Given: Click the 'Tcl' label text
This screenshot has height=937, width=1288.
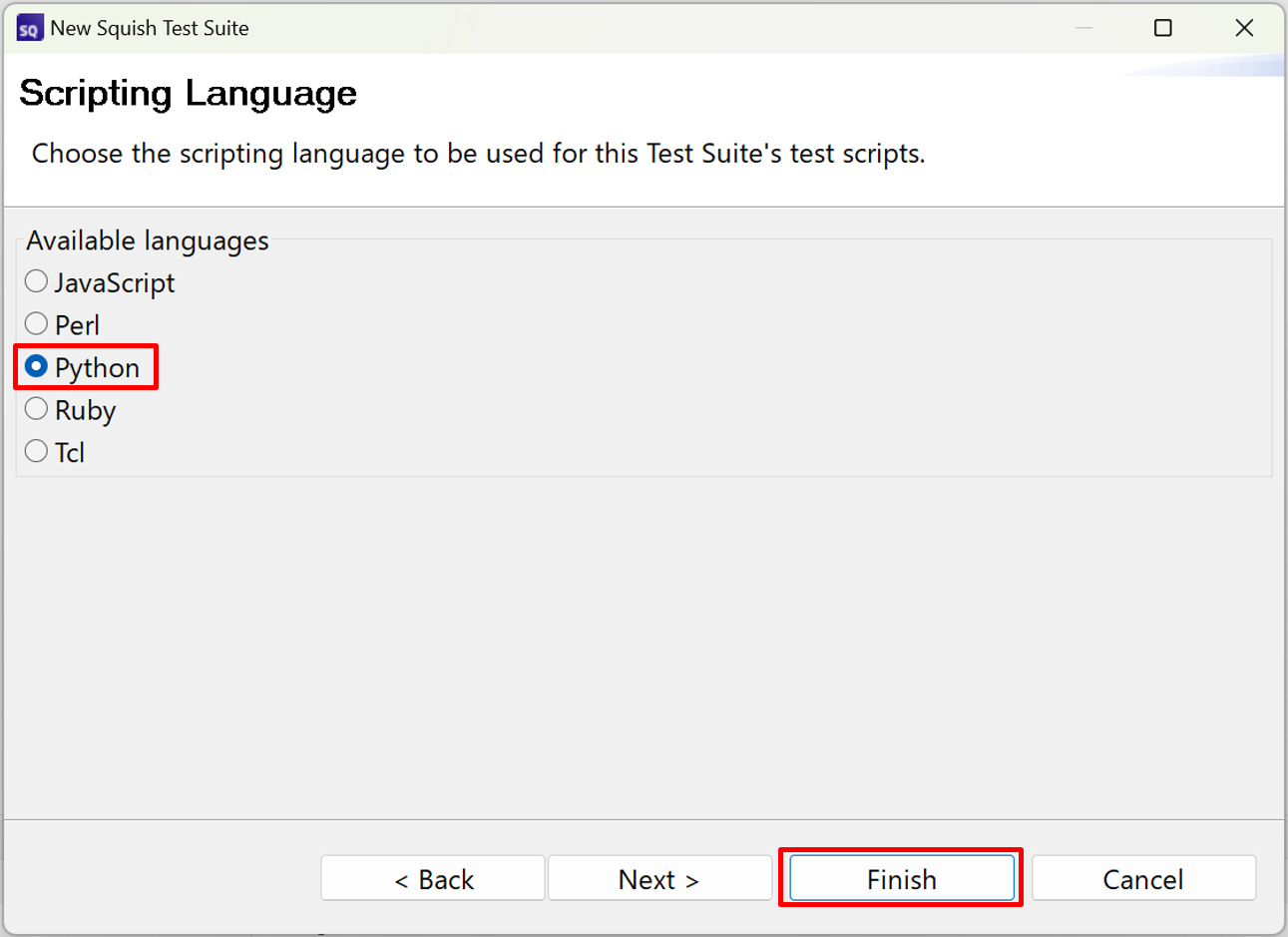Looking at the screenshot, I should (x=70, y=453).
